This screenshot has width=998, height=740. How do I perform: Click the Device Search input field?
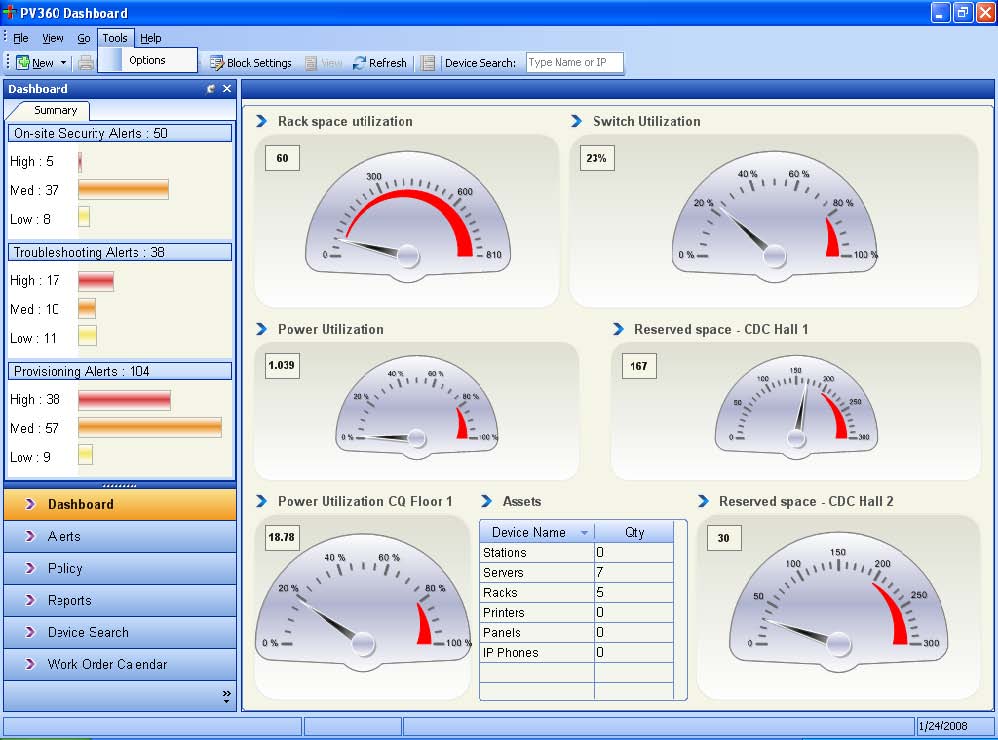tap(574, 63)
